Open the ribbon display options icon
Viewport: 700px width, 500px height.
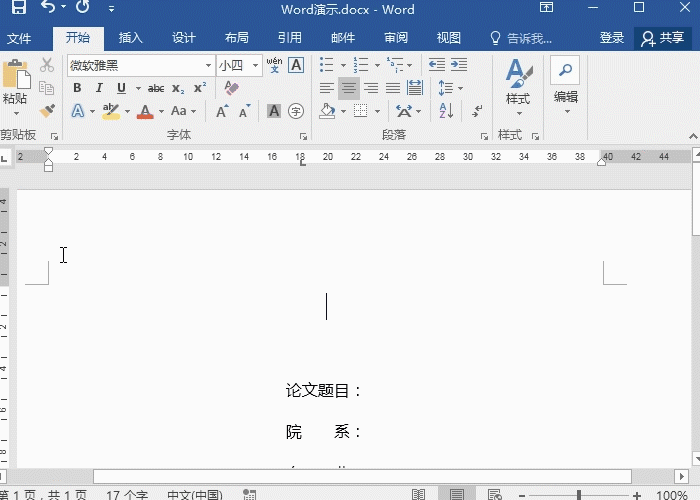pyautogui.click(x=546, y=7)
